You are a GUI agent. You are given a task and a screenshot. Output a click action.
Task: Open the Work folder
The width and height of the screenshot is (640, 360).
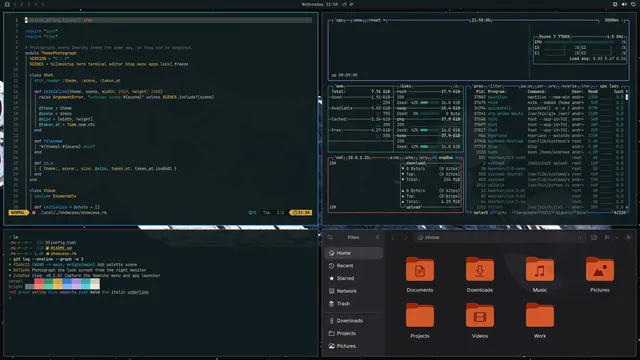(540, 316)
